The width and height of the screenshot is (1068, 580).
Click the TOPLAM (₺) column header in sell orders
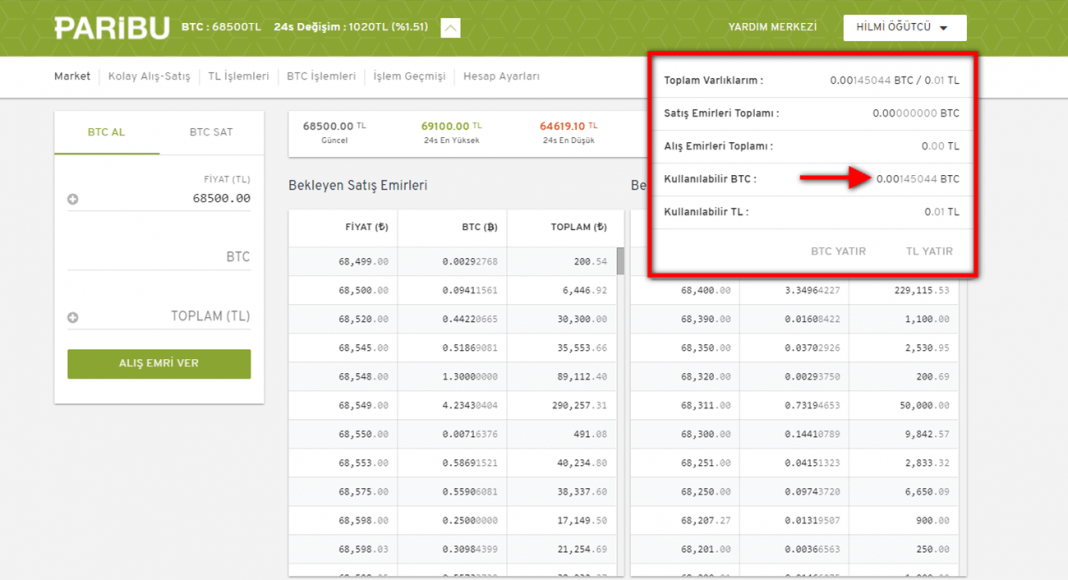point(579,227)
